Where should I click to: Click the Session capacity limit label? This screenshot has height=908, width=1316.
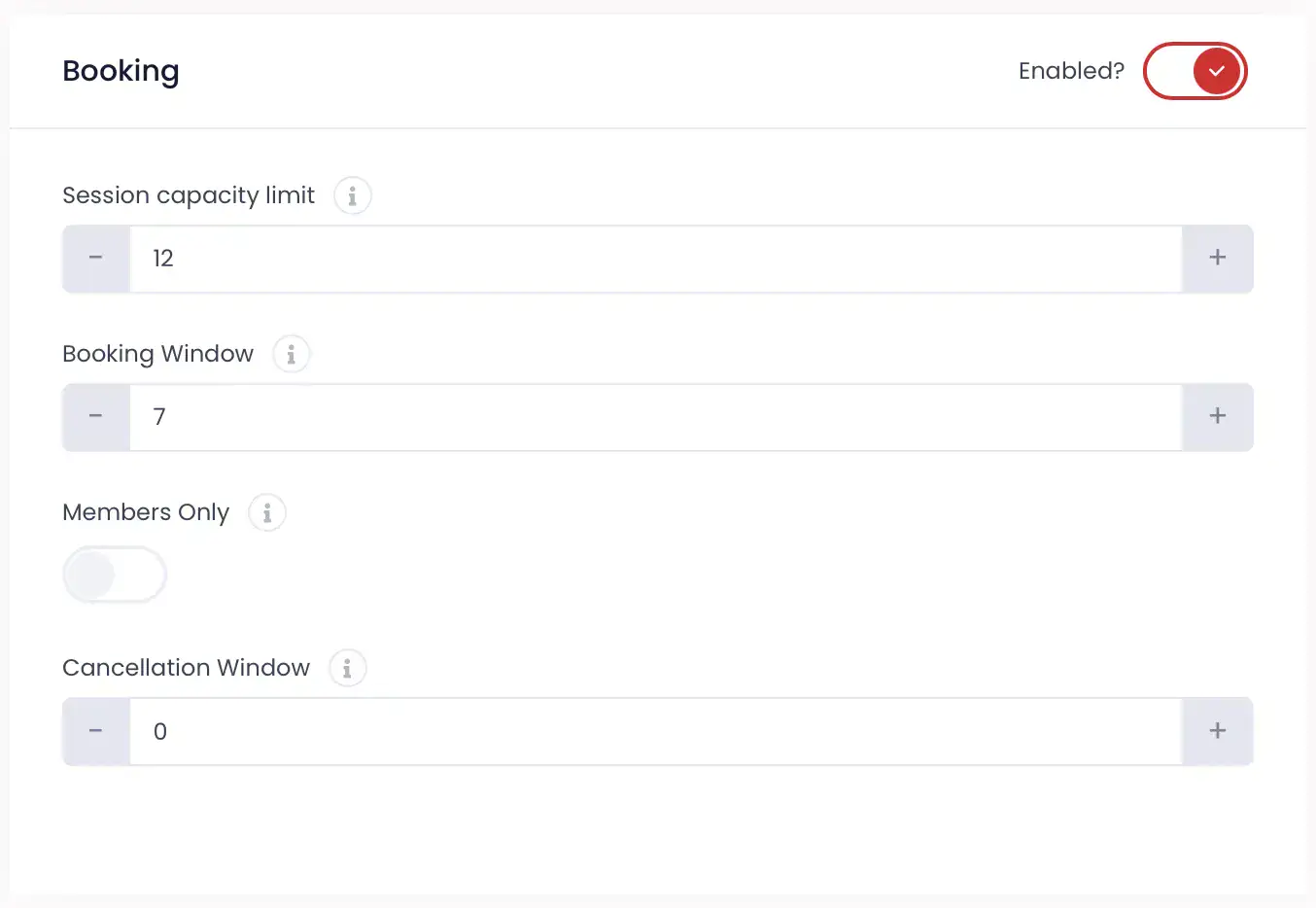189,195
